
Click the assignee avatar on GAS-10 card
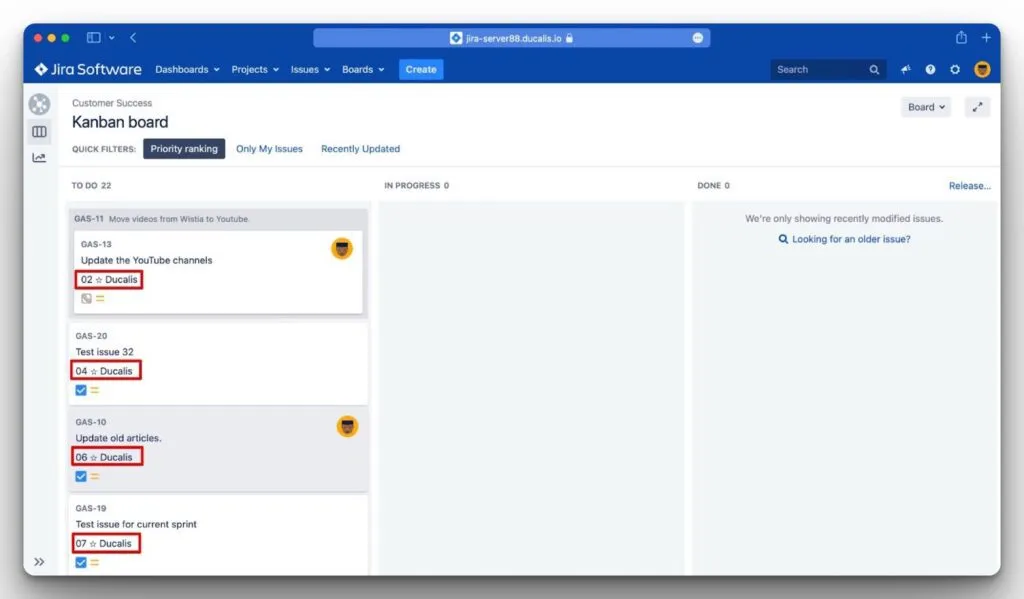(346, 425)
